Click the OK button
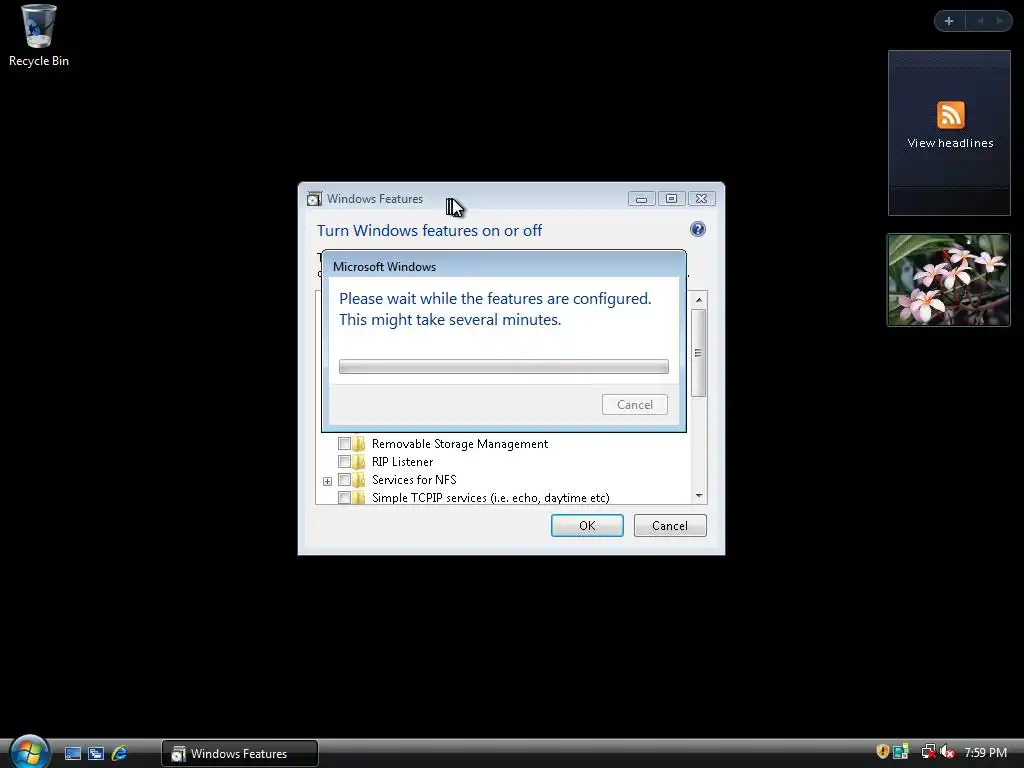Screen dimensions: 1024x768 [x=587, y=526]
